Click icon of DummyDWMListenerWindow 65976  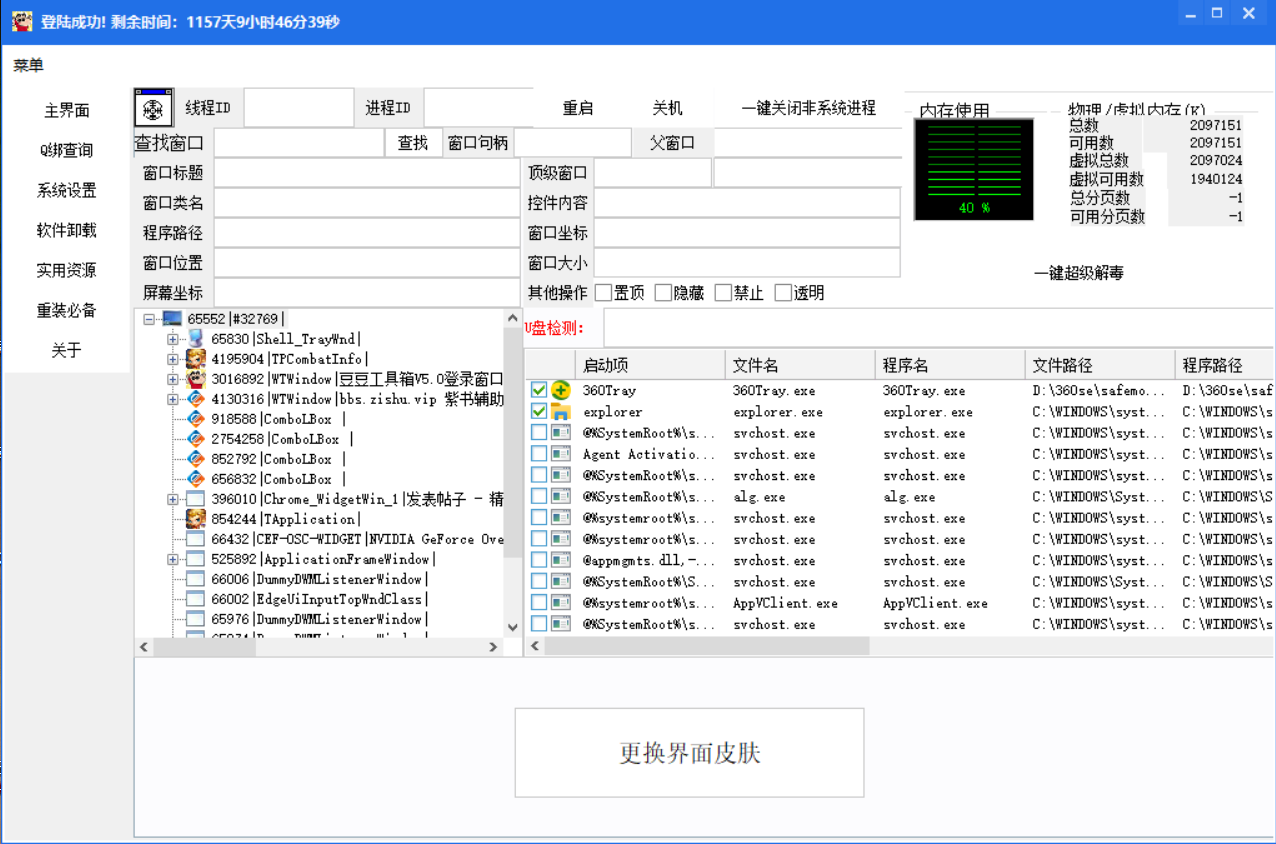(195, 619)
